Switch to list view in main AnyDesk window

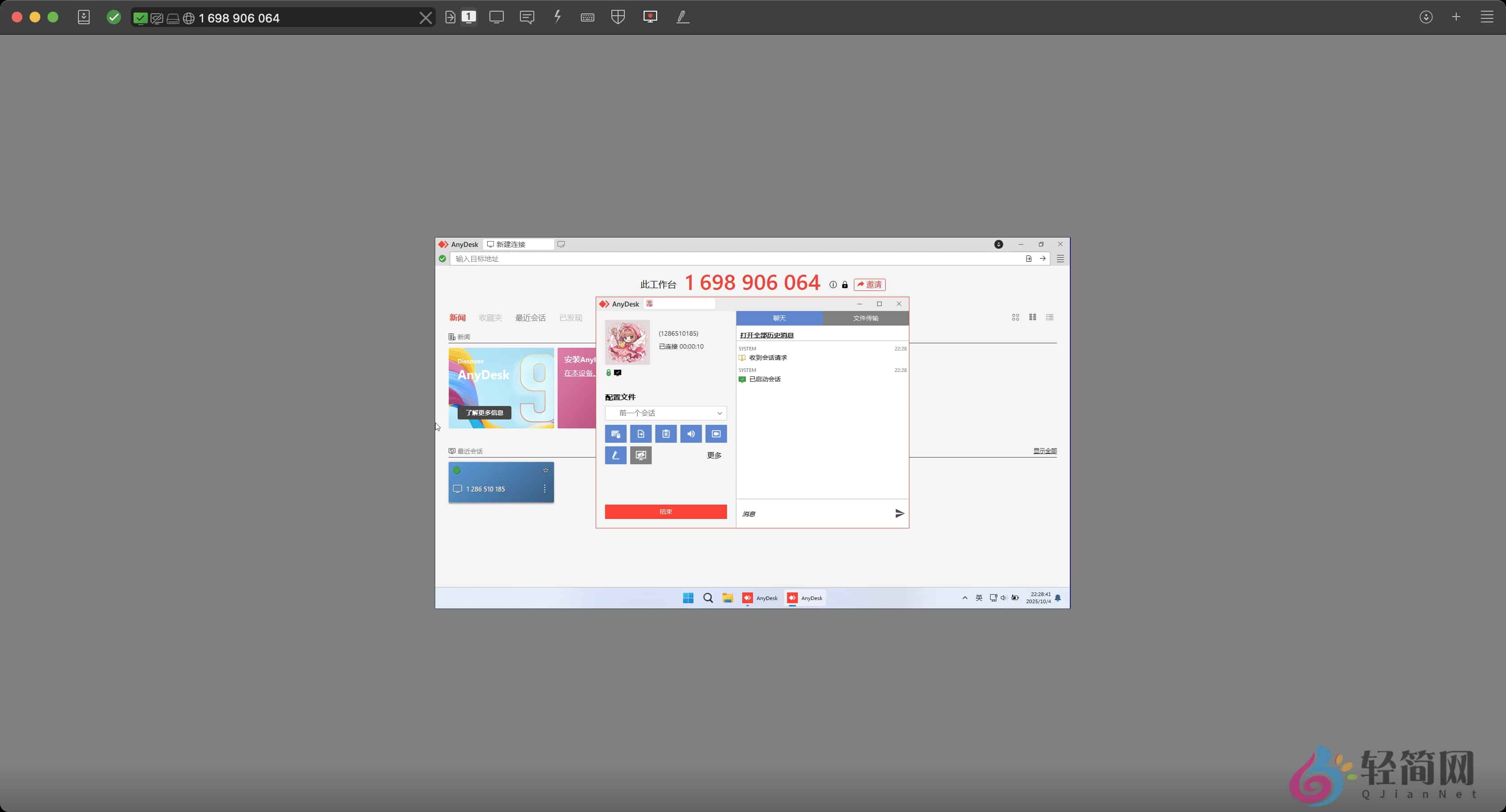pos(1050,317)
